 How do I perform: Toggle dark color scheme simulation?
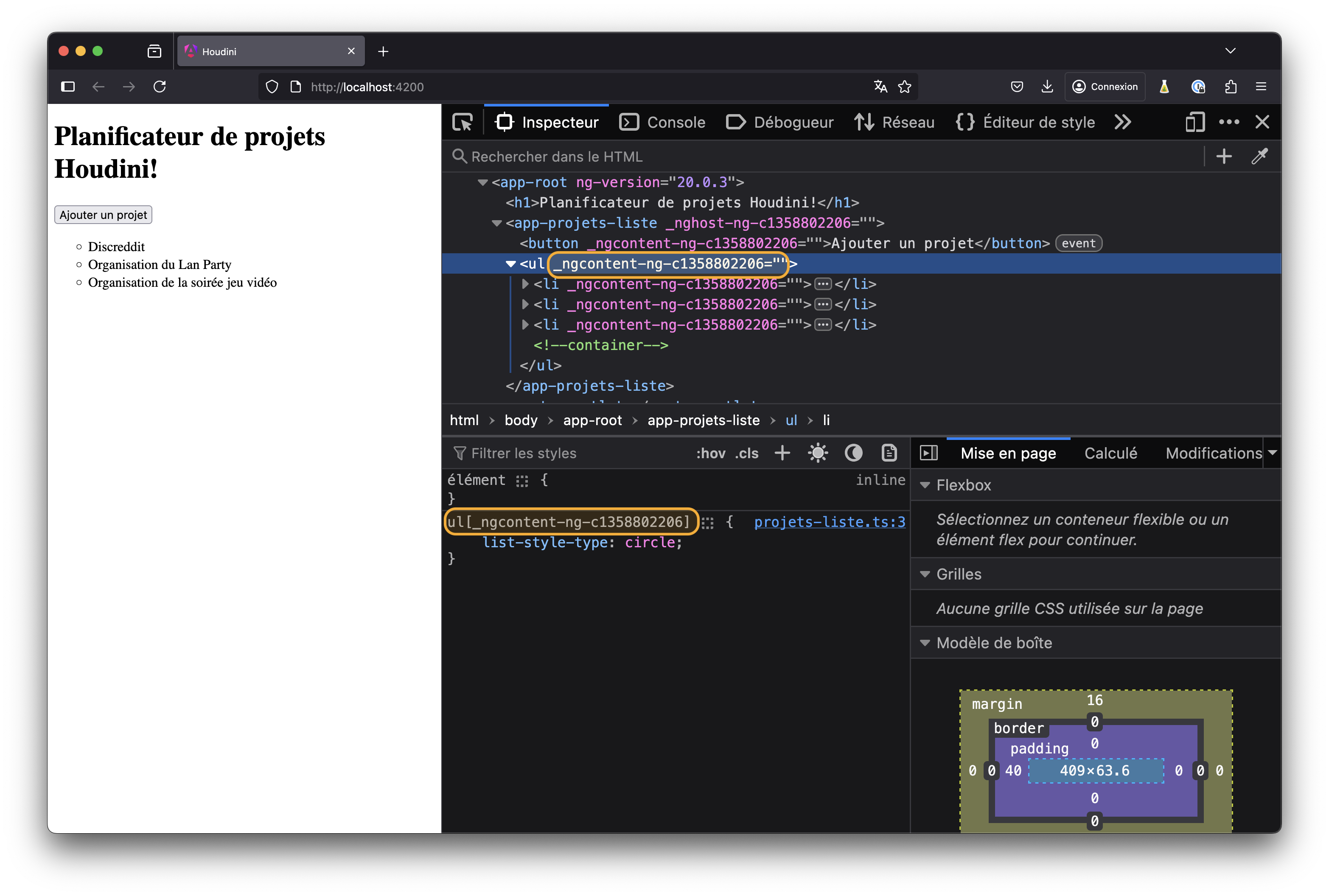[853, 453]
